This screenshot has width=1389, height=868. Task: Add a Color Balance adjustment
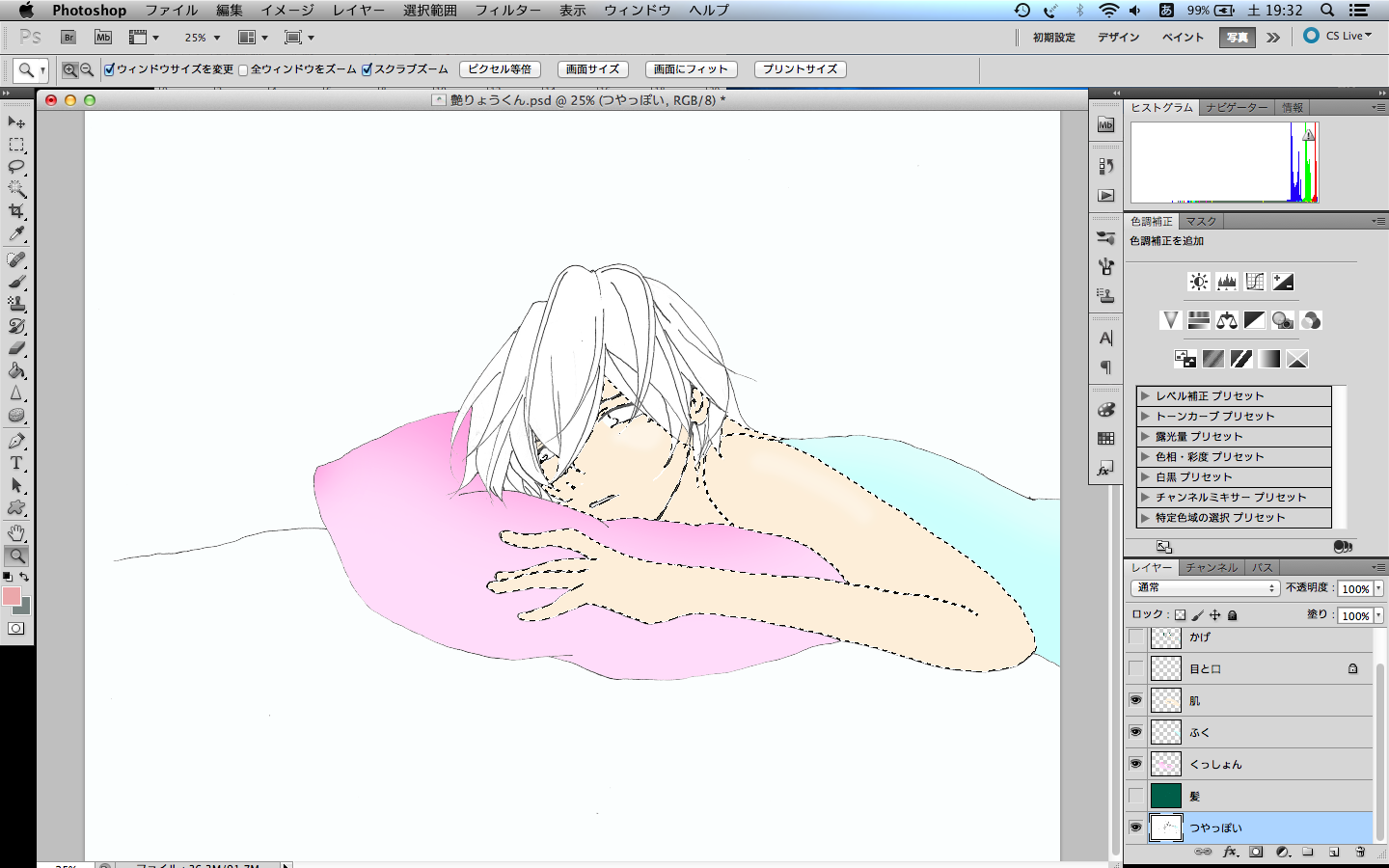1227,320
